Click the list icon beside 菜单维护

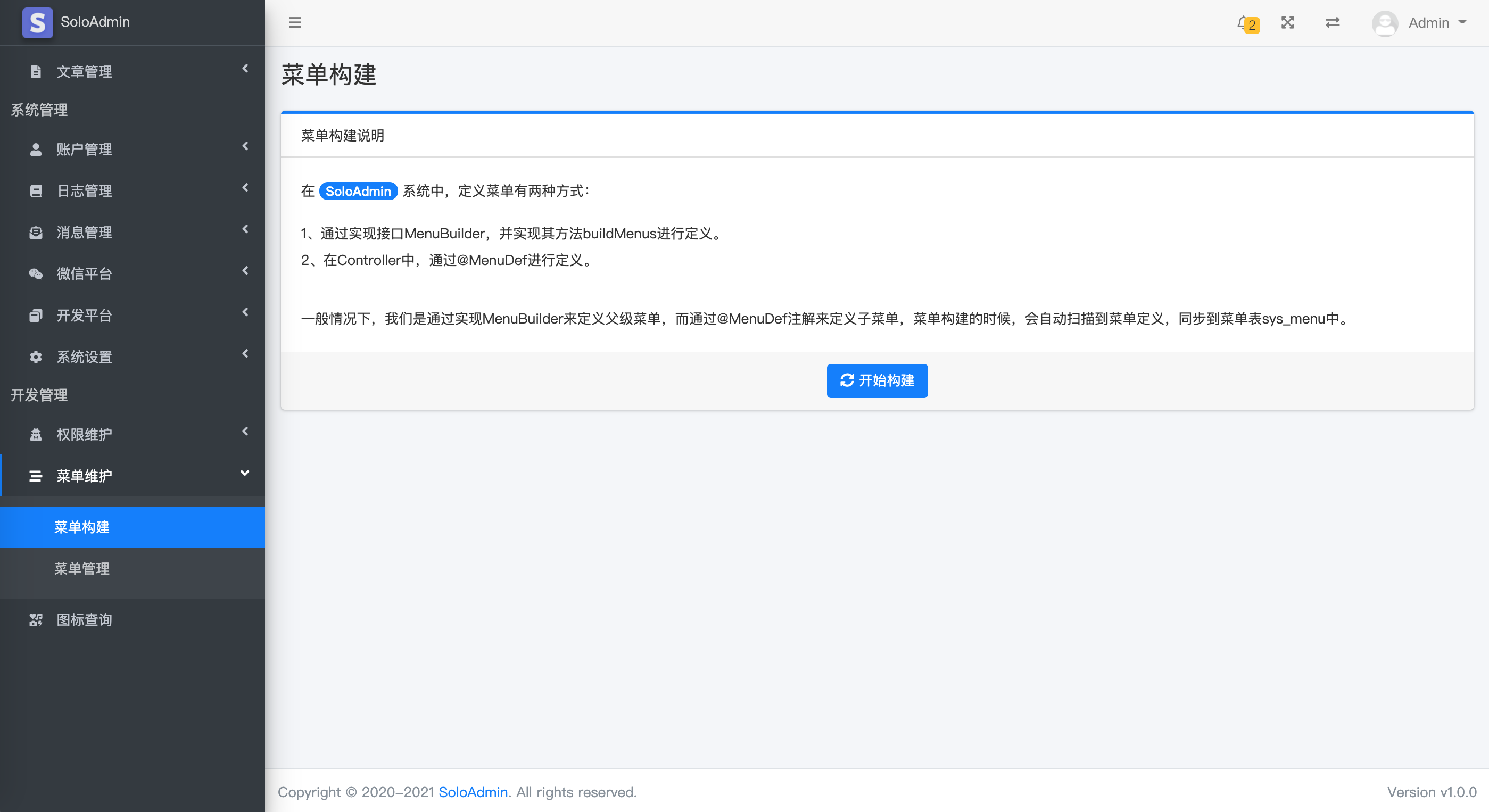coord(36,476)
